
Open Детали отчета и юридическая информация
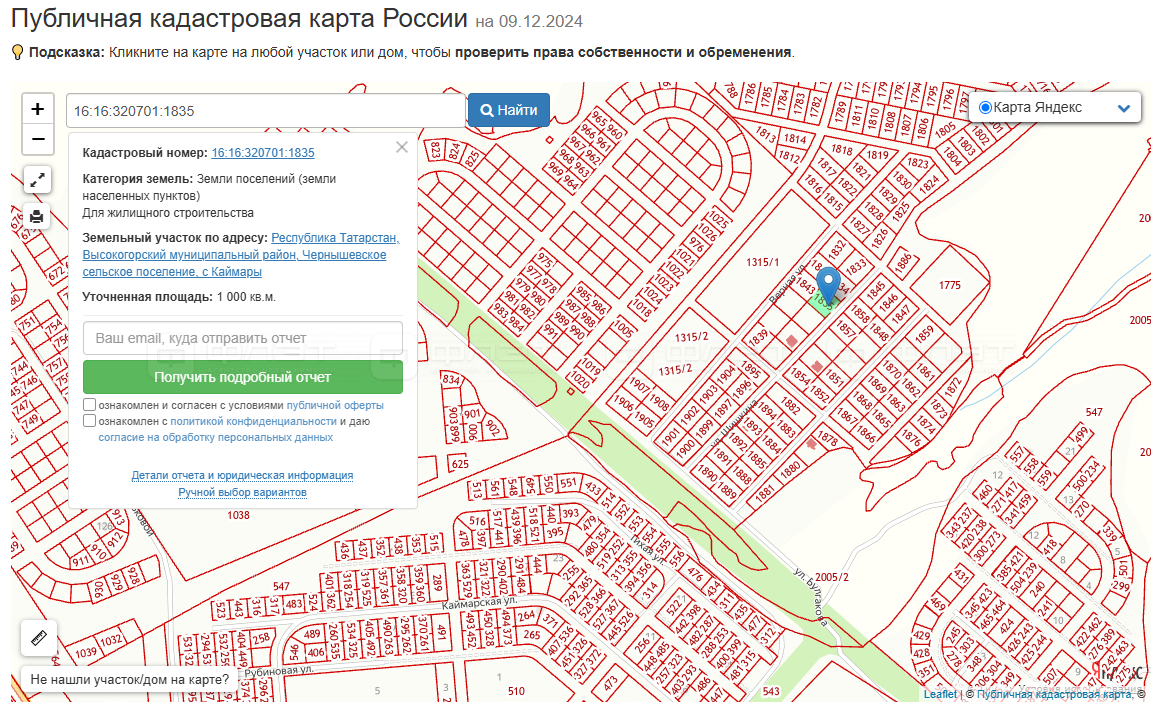(242, 475)
